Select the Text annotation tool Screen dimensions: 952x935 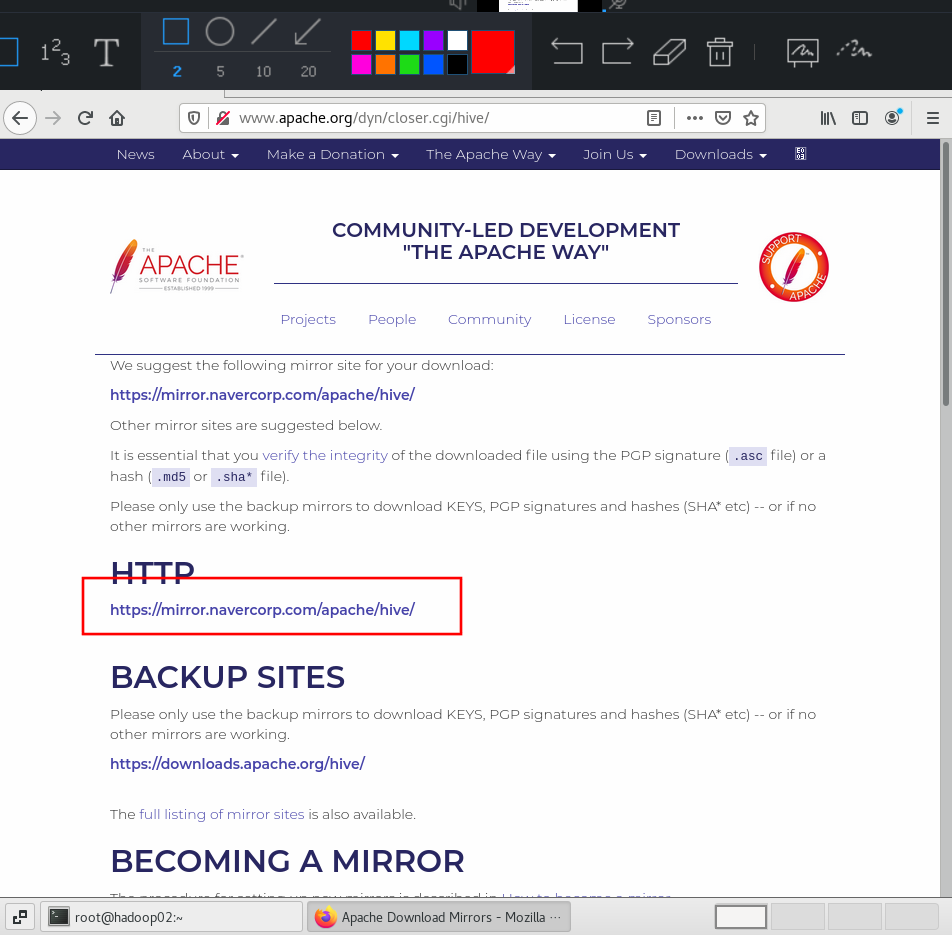pyautogui.click(x=106, y=52)
